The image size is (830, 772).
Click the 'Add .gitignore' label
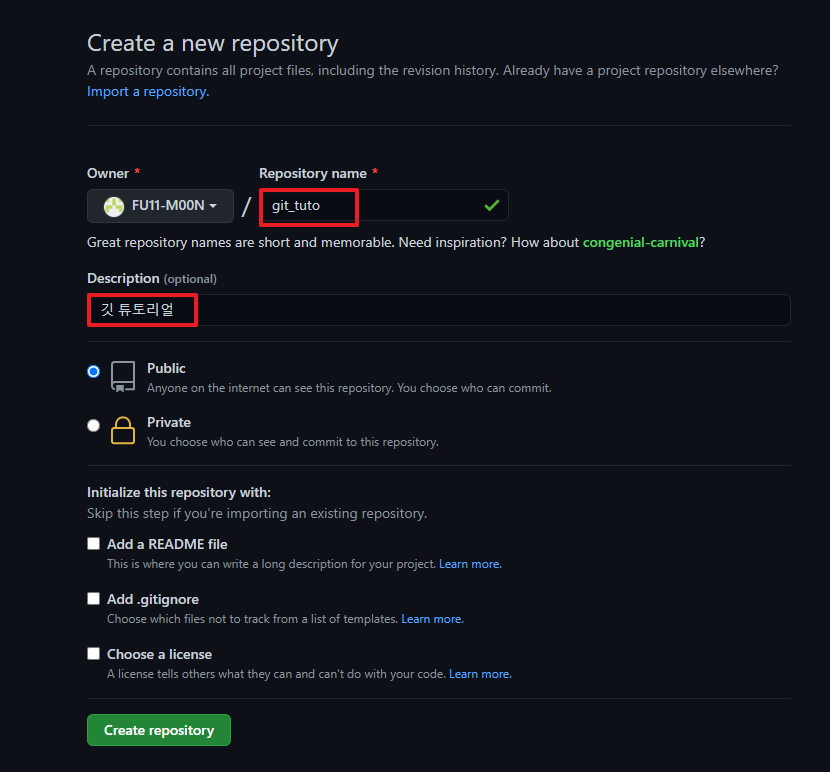pyautogui.click(x=153, y=599)
